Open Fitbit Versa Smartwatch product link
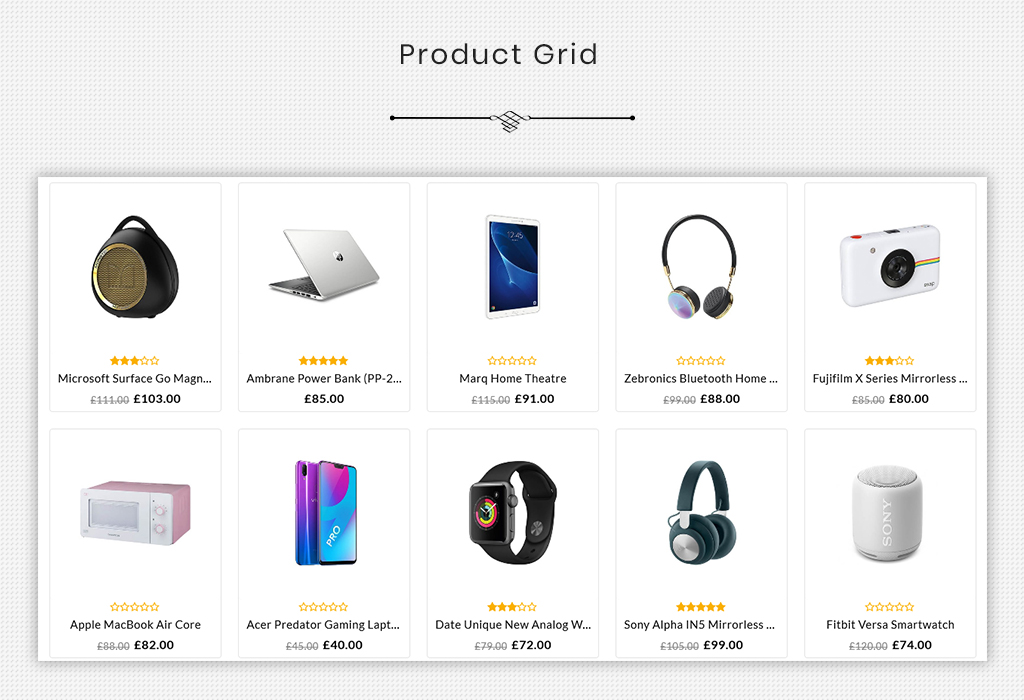The width and height of the screenshot is (1024, 700). pos(890,625)
